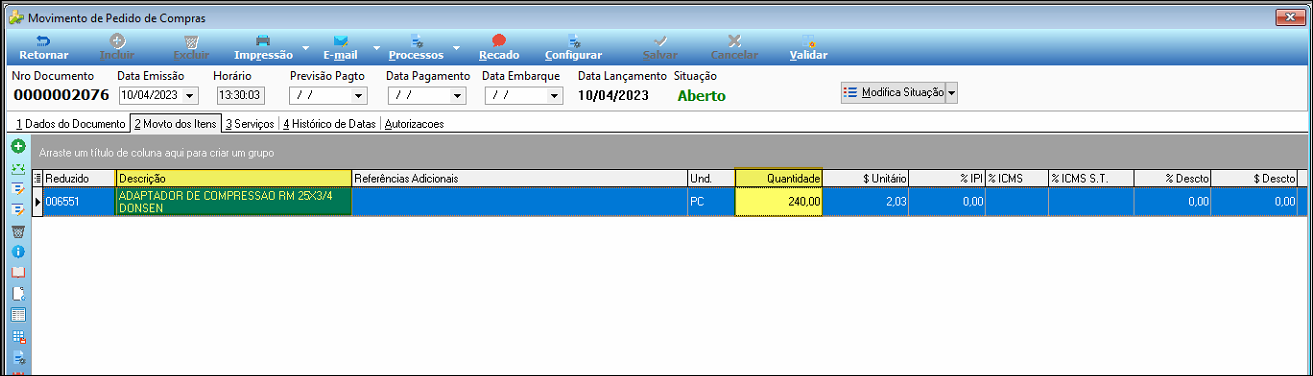This screenshot has height=376, width=1313.
Task: Open the Data Emissão date dropdown
Action: coord(190,96)
